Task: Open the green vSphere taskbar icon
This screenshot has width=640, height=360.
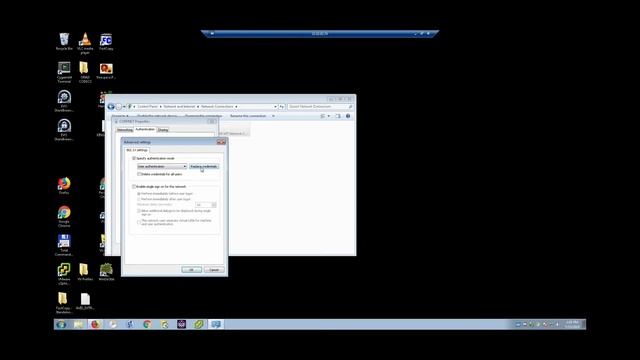Action: 199,324
